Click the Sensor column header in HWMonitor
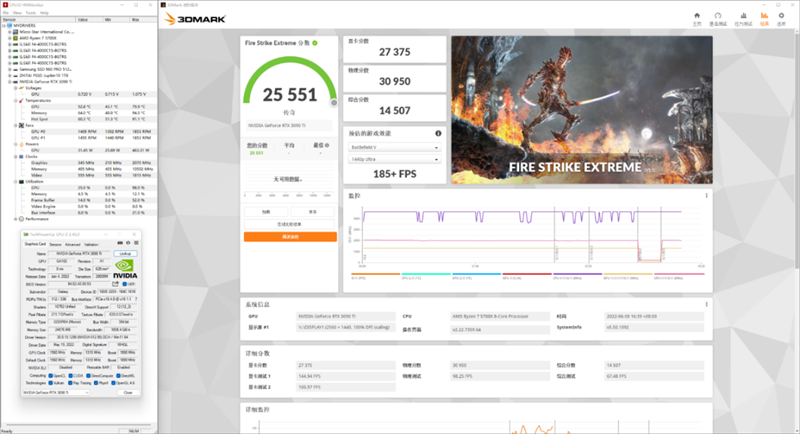Image resolution: width=800 pixels, height=434 pixels. 38,19
